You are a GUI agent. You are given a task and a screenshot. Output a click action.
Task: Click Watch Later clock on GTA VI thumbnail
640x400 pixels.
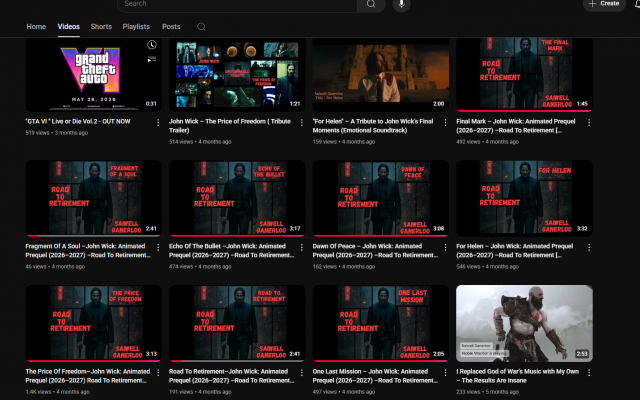(151, 45)
